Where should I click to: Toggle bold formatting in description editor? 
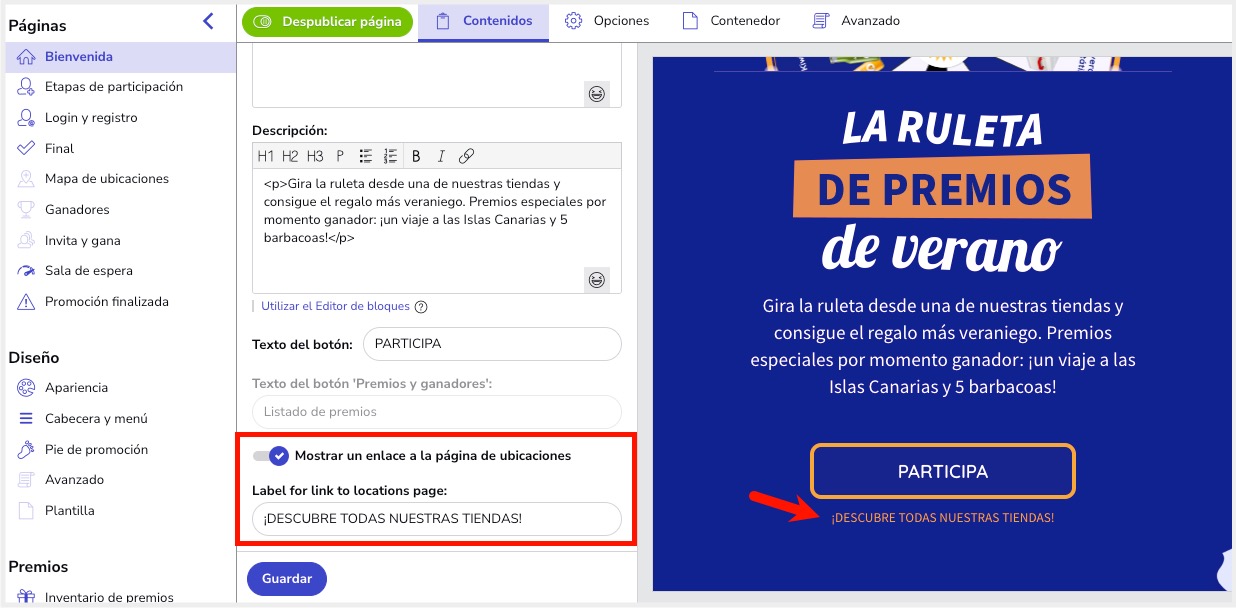pyautogui.click(x=416, y=156)
